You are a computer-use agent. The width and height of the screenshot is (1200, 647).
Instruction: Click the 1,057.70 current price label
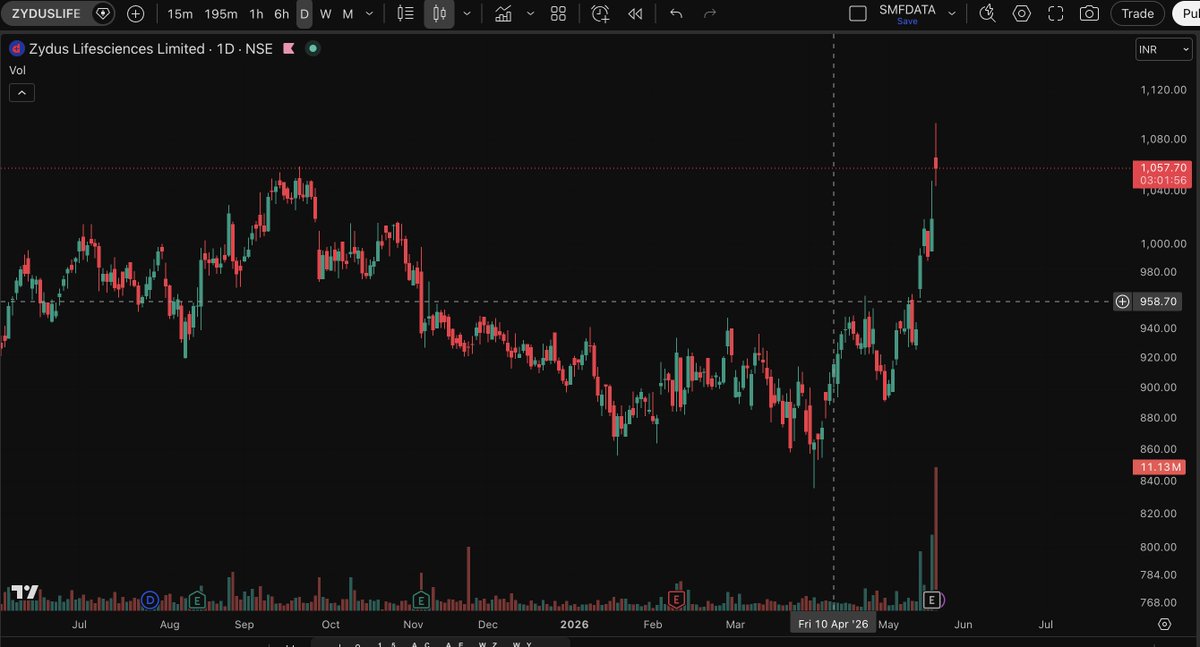1161,168
